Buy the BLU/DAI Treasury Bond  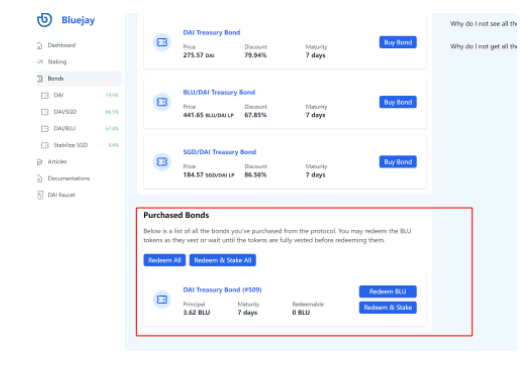click(398, 102)
